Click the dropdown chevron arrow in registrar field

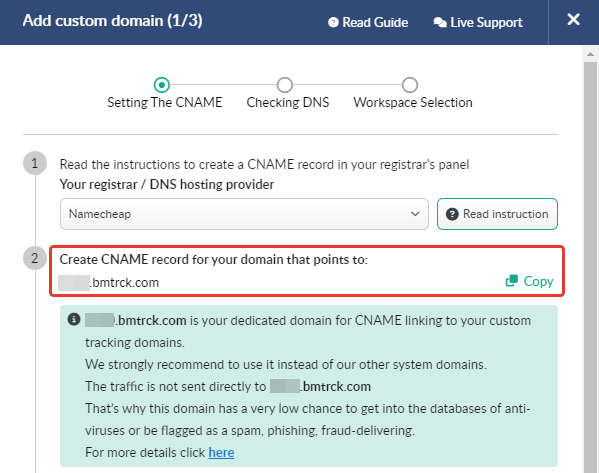(415, 214)
